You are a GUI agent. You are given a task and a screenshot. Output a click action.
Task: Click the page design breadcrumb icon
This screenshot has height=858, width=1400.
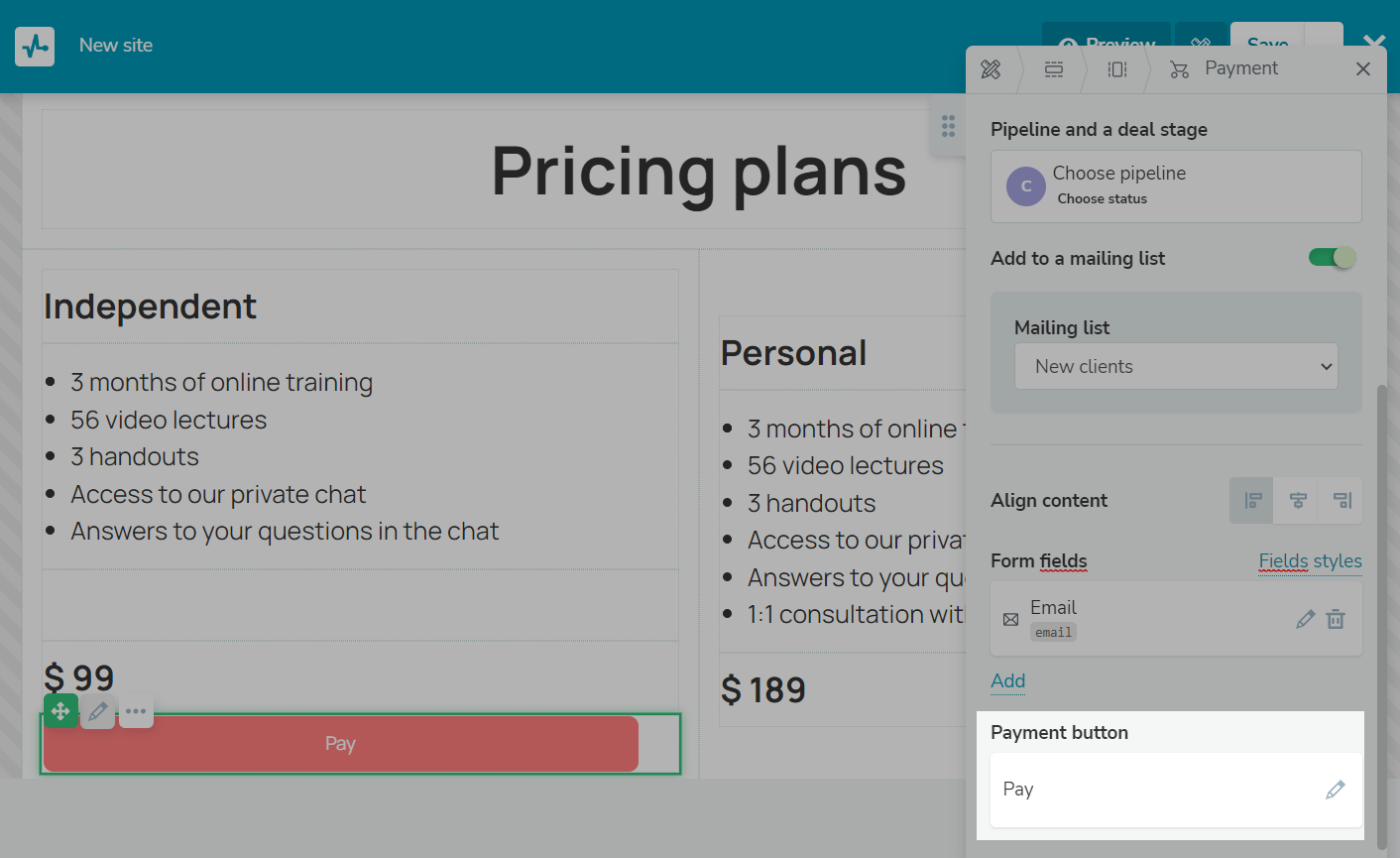click(991, 69)
